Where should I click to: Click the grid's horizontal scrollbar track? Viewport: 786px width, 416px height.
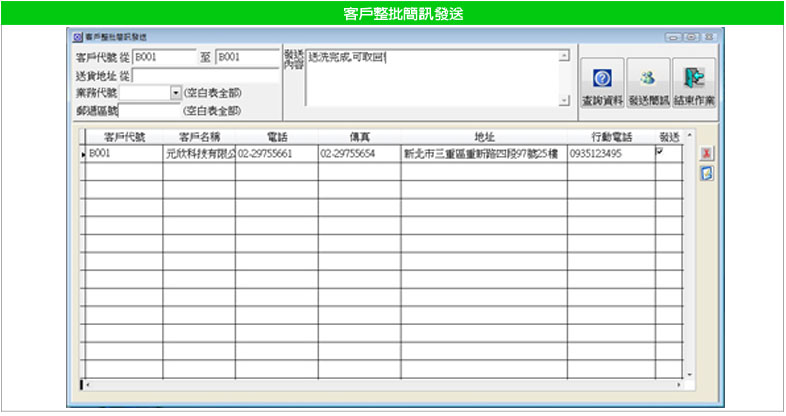point(380,384)
